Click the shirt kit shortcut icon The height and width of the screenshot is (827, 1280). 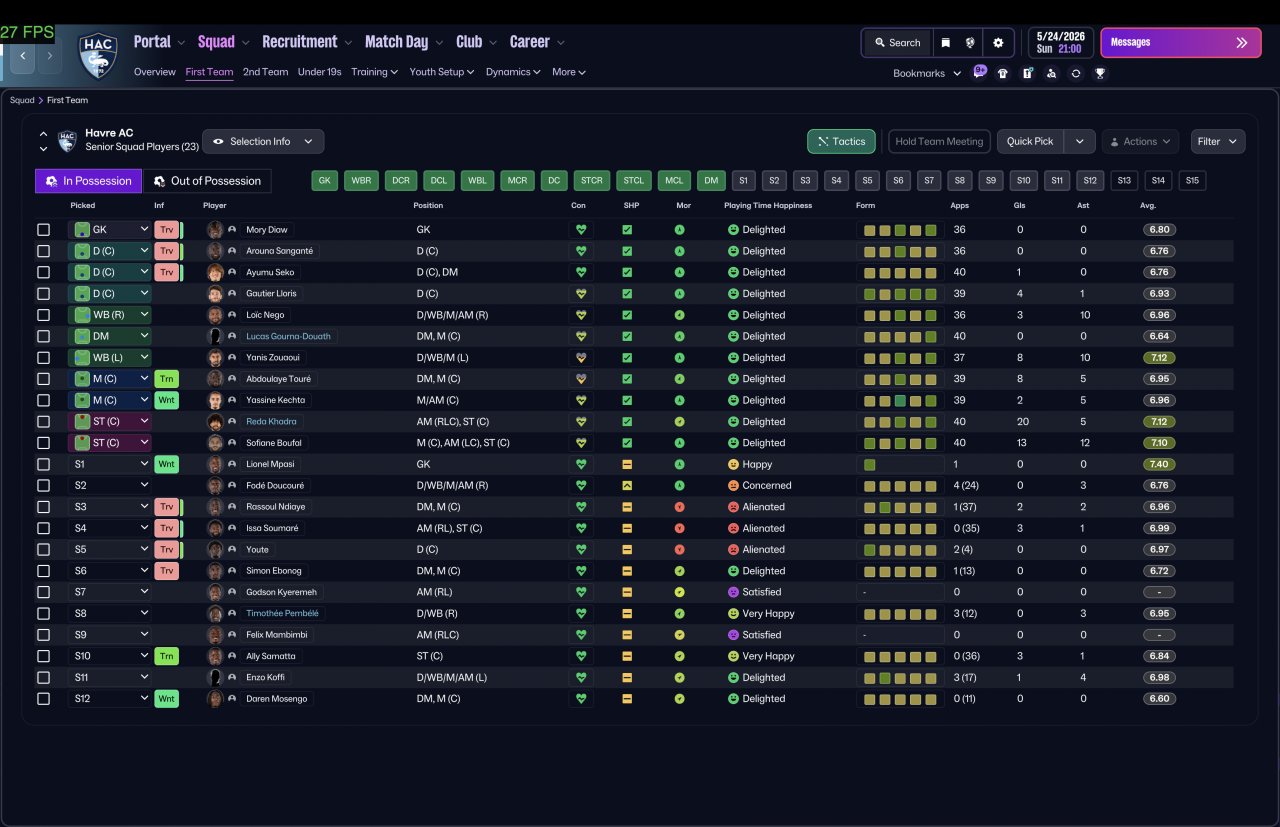coord(1003,73)
